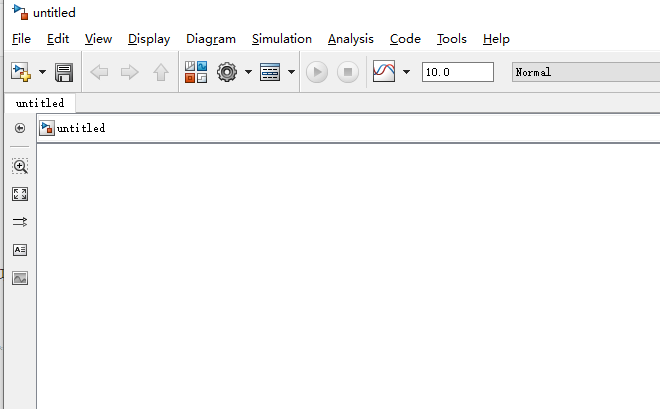Open the Model Explorer icon
This screenshot has width=660, height=409.
click(x=270, y=72)
